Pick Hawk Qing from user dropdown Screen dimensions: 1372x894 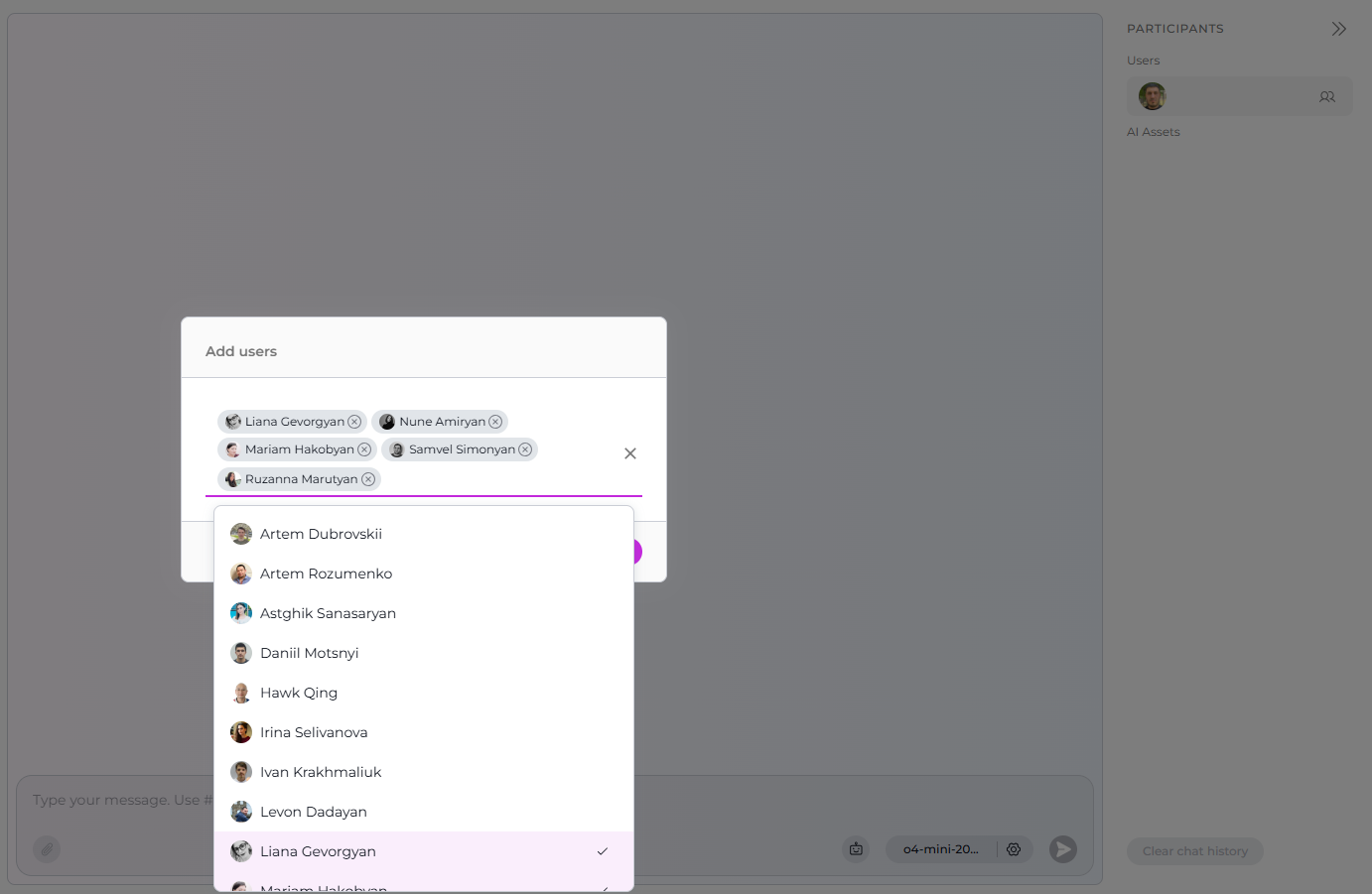(x=299, y=693)
